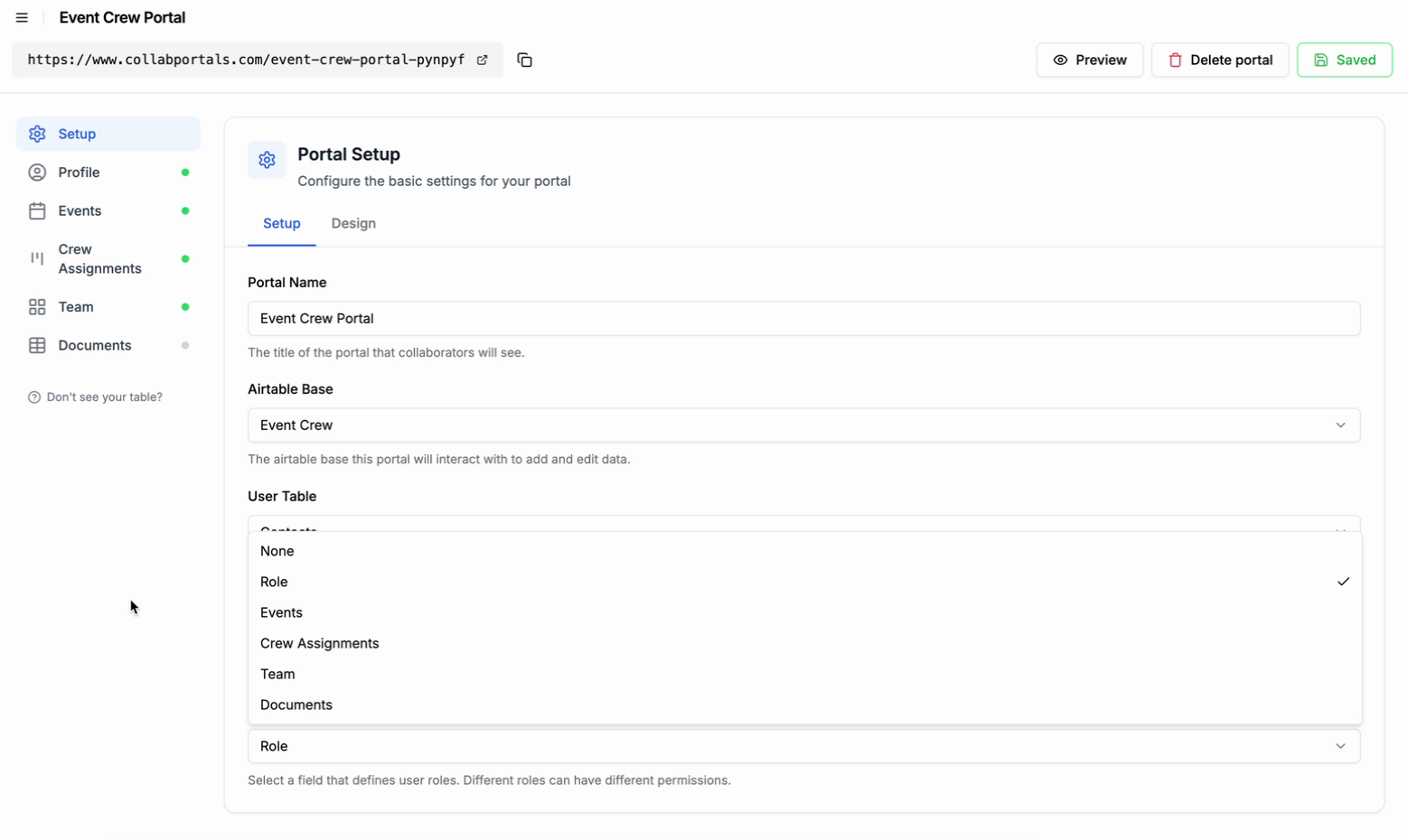The width and height of the screenshot is (1408, 840).
Task: Click the 'Configure the basic settings' subtitle
Action: (x=434, y=182)
